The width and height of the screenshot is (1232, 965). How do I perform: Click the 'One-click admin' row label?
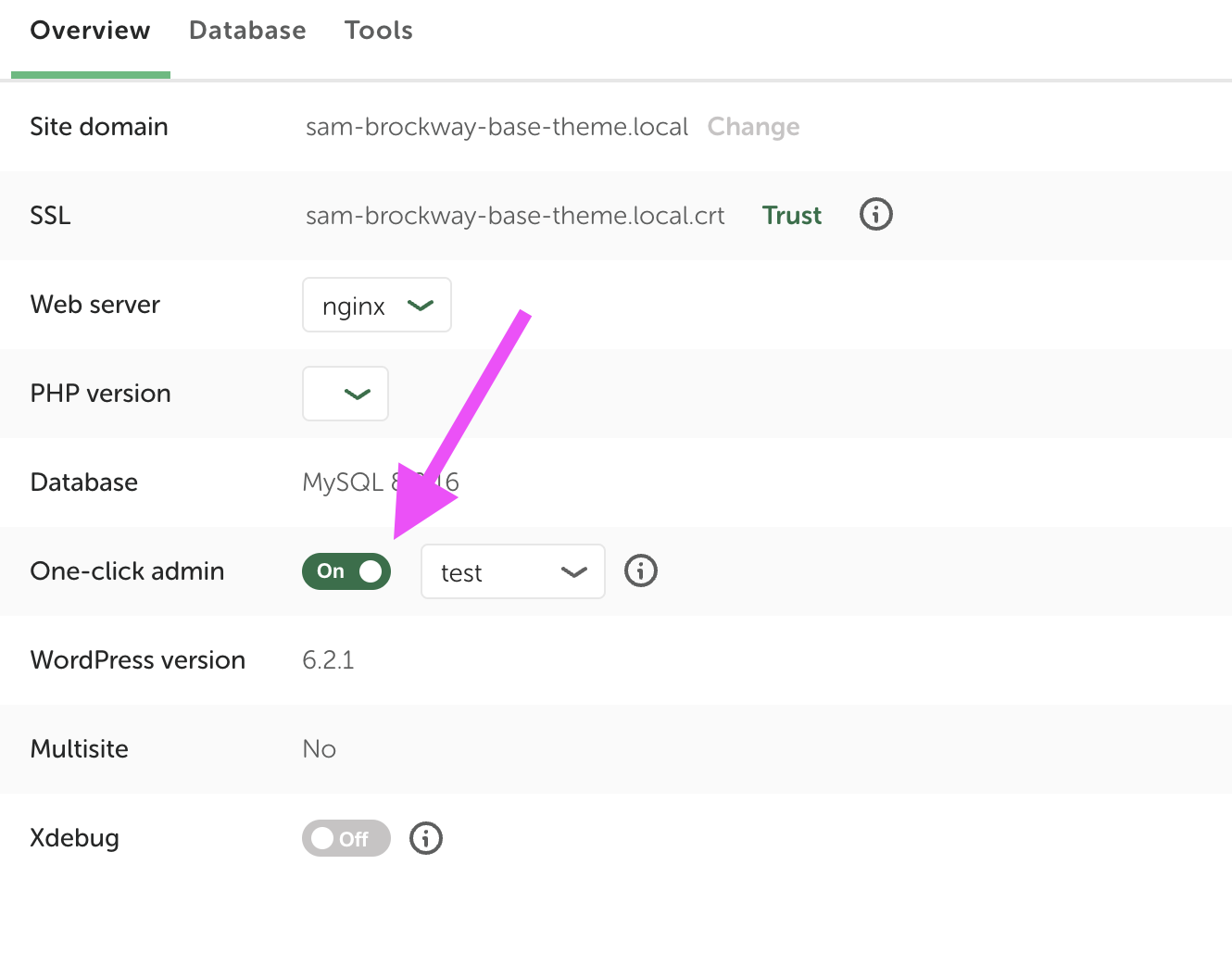(127, 571)
